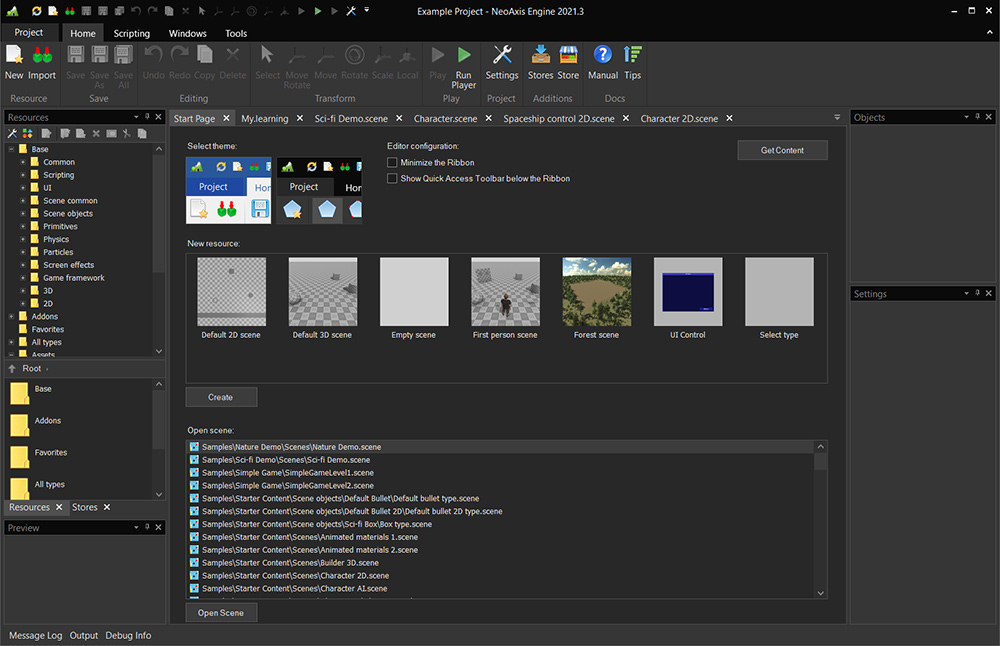Select the light theme preview
The height and width of the screenshot is (646, 1000).
coord(228,191)
